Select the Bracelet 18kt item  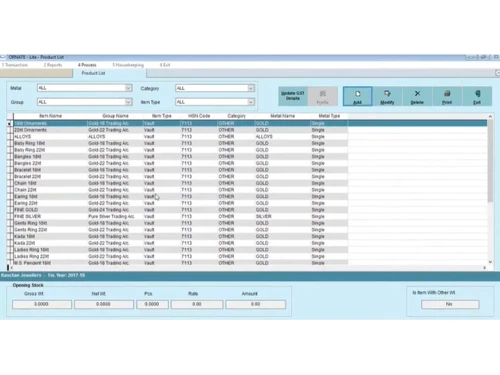point(28,170)
